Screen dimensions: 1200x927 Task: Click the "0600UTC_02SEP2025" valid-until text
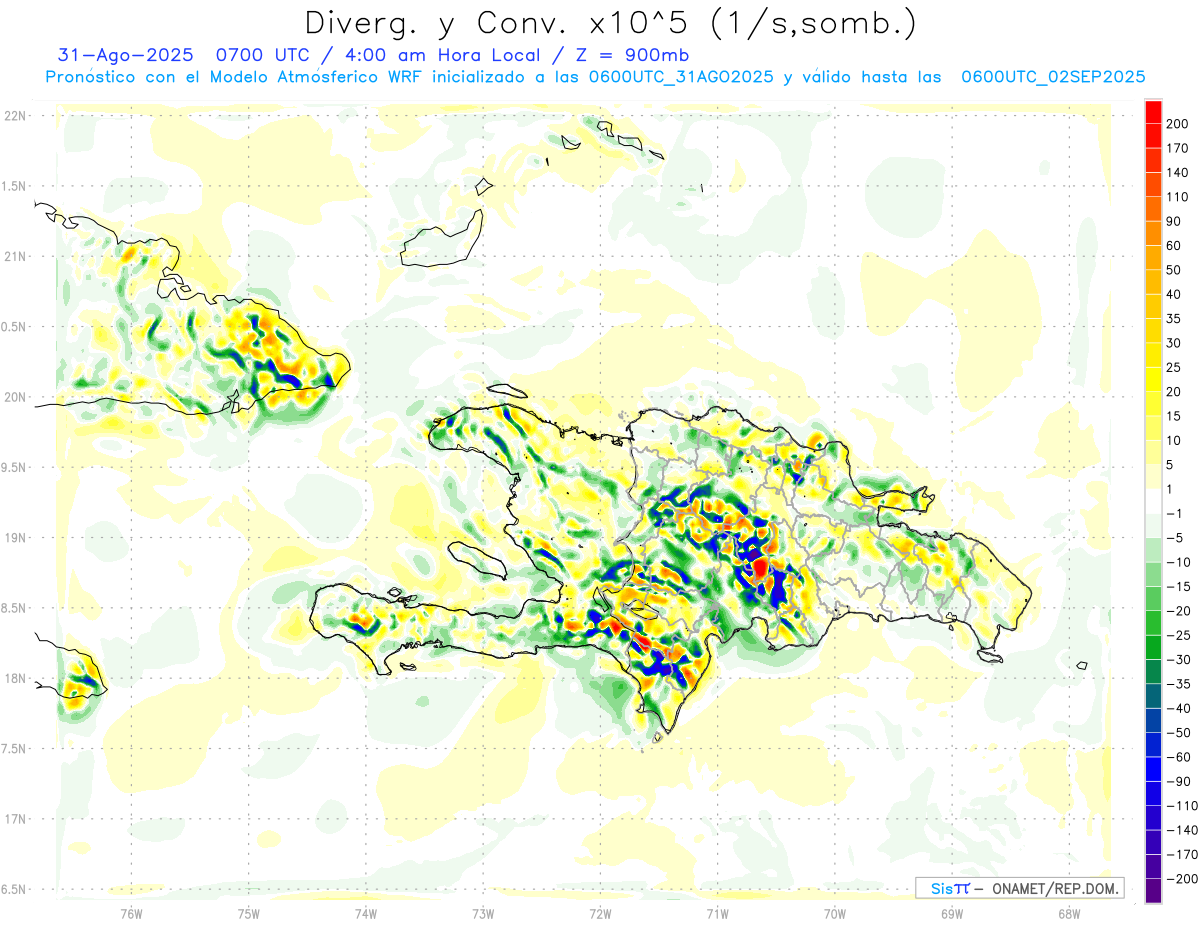pos(1053,77)
